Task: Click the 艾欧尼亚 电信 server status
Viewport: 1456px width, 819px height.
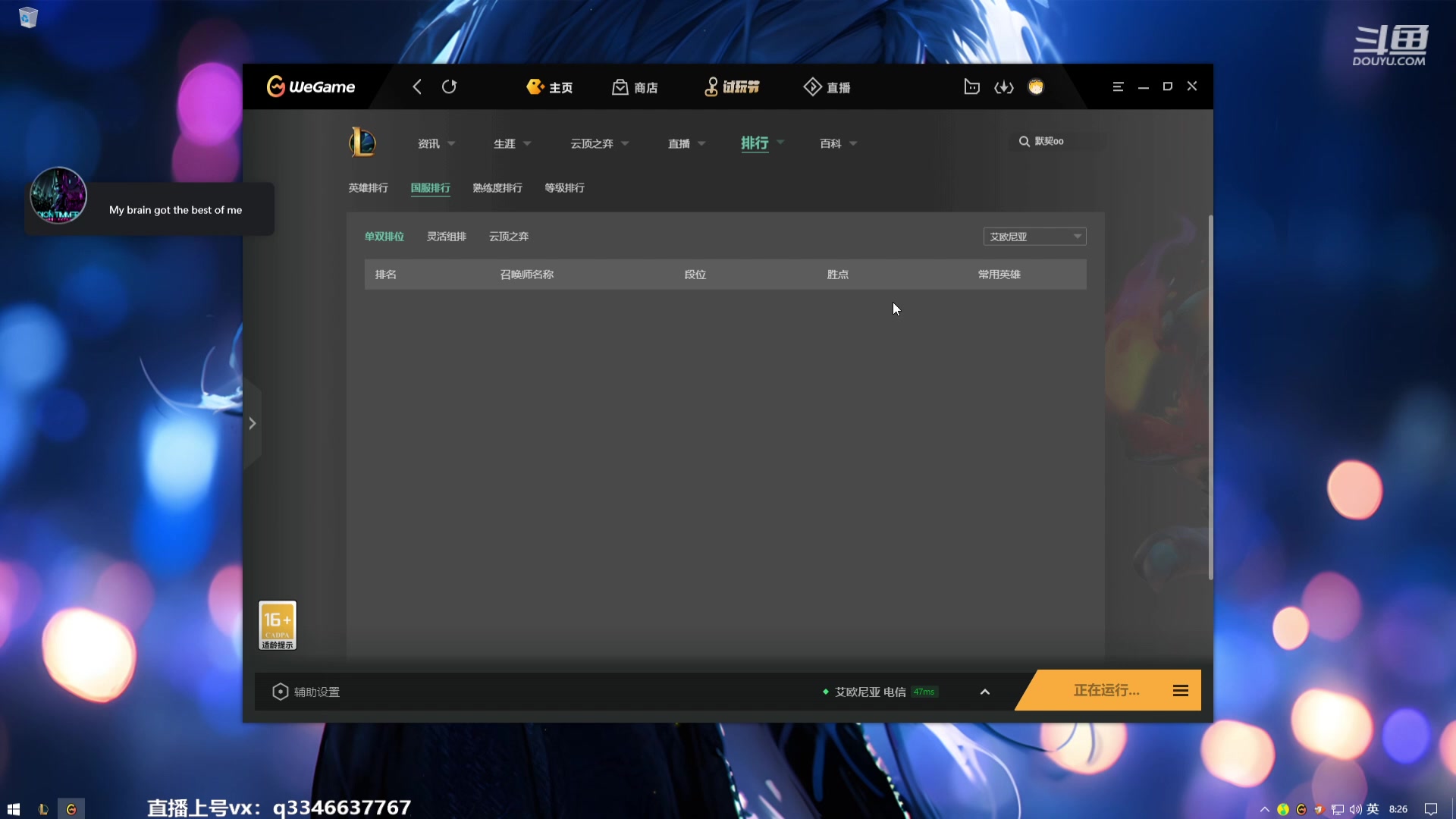Action: 870,692
